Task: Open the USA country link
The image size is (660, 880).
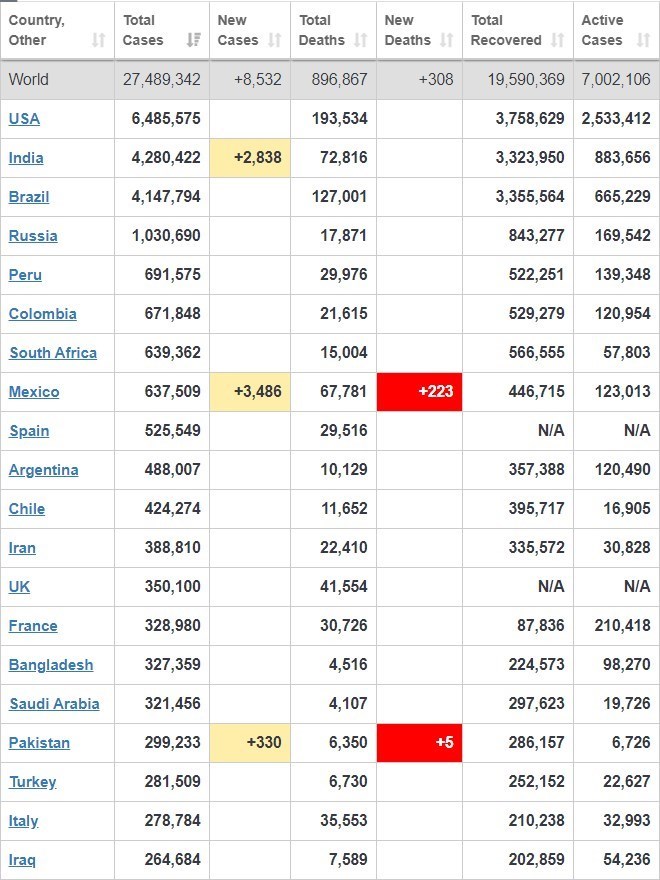Action: pos(24,119)
